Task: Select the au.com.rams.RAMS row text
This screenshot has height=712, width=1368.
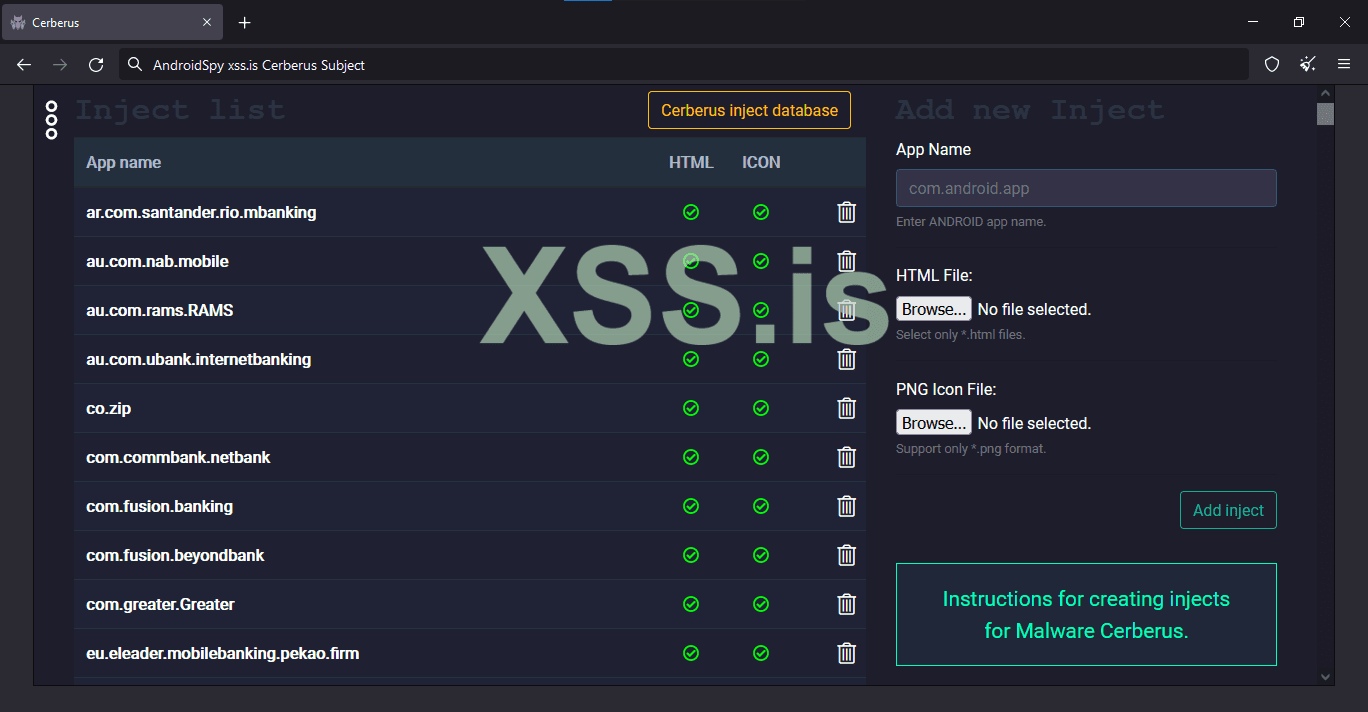Action: 160,310
